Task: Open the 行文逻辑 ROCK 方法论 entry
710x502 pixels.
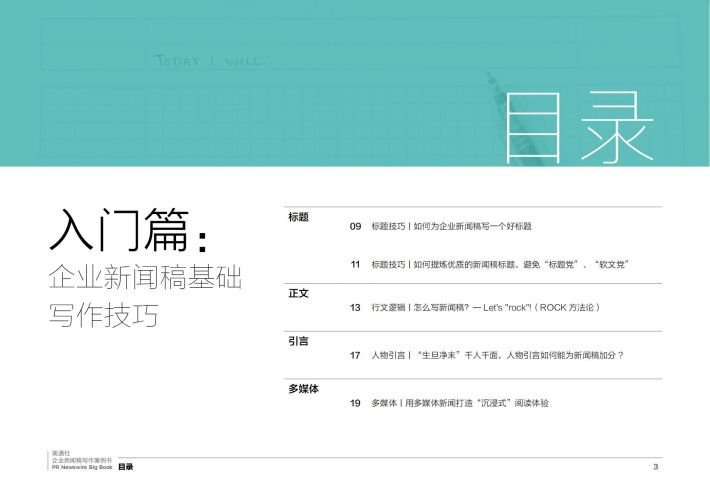Action: click(x=484, y=307)
